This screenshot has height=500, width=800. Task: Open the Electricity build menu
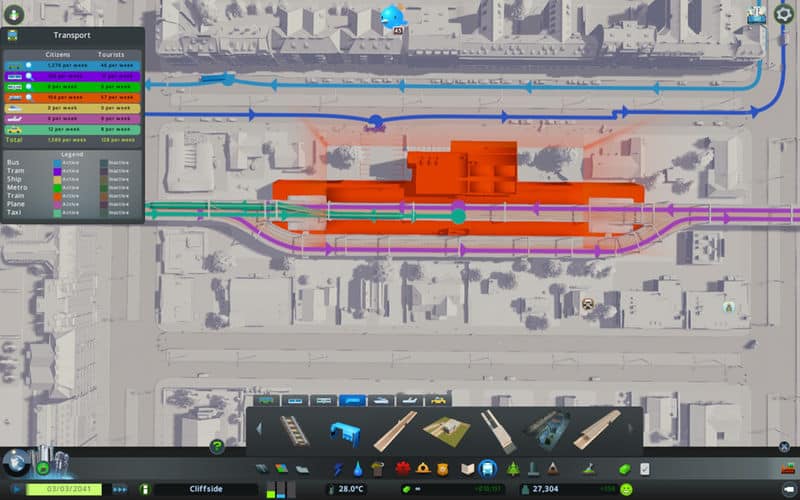pos(339,468)
